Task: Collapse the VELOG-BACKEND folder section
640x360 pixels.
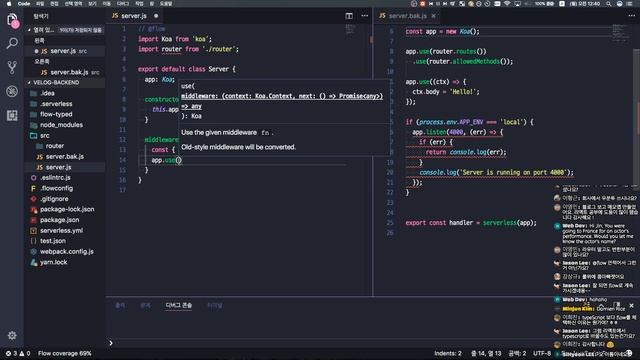Action: (x=56, y=82)
